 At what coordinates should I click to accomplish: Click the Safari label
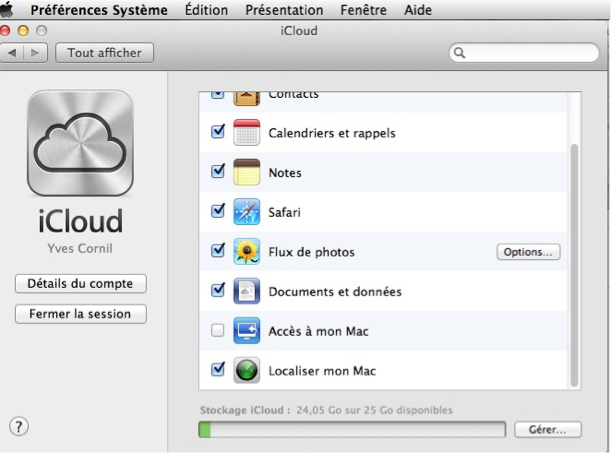coord(284,212)
